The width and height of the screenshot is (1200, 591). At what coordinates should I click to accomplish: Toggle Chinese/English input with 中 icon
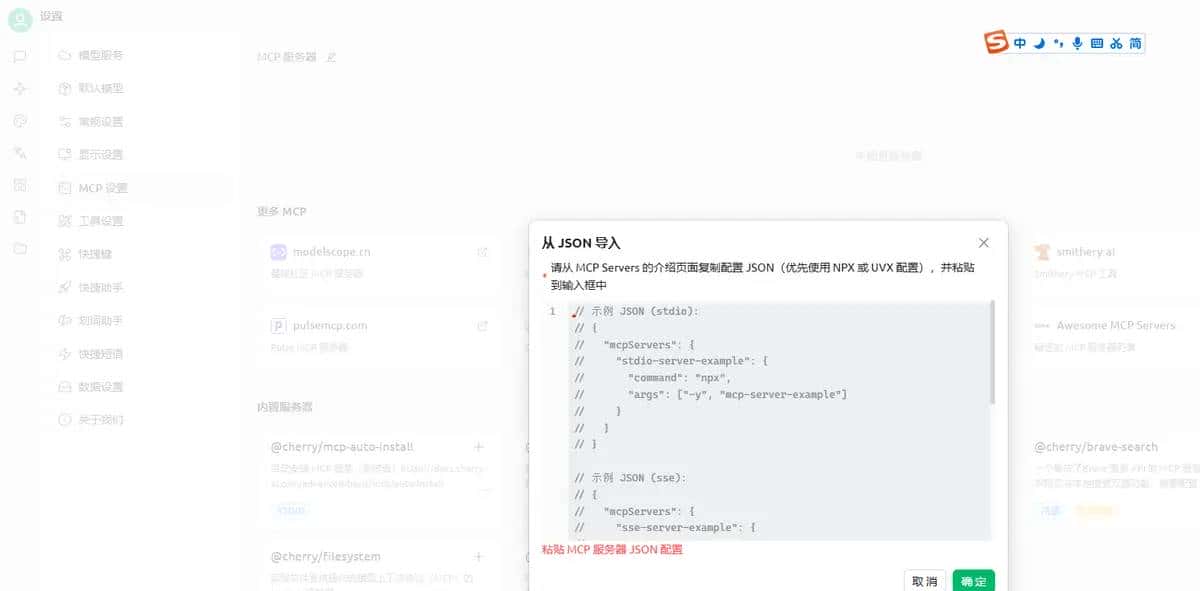pos(1021,44)
